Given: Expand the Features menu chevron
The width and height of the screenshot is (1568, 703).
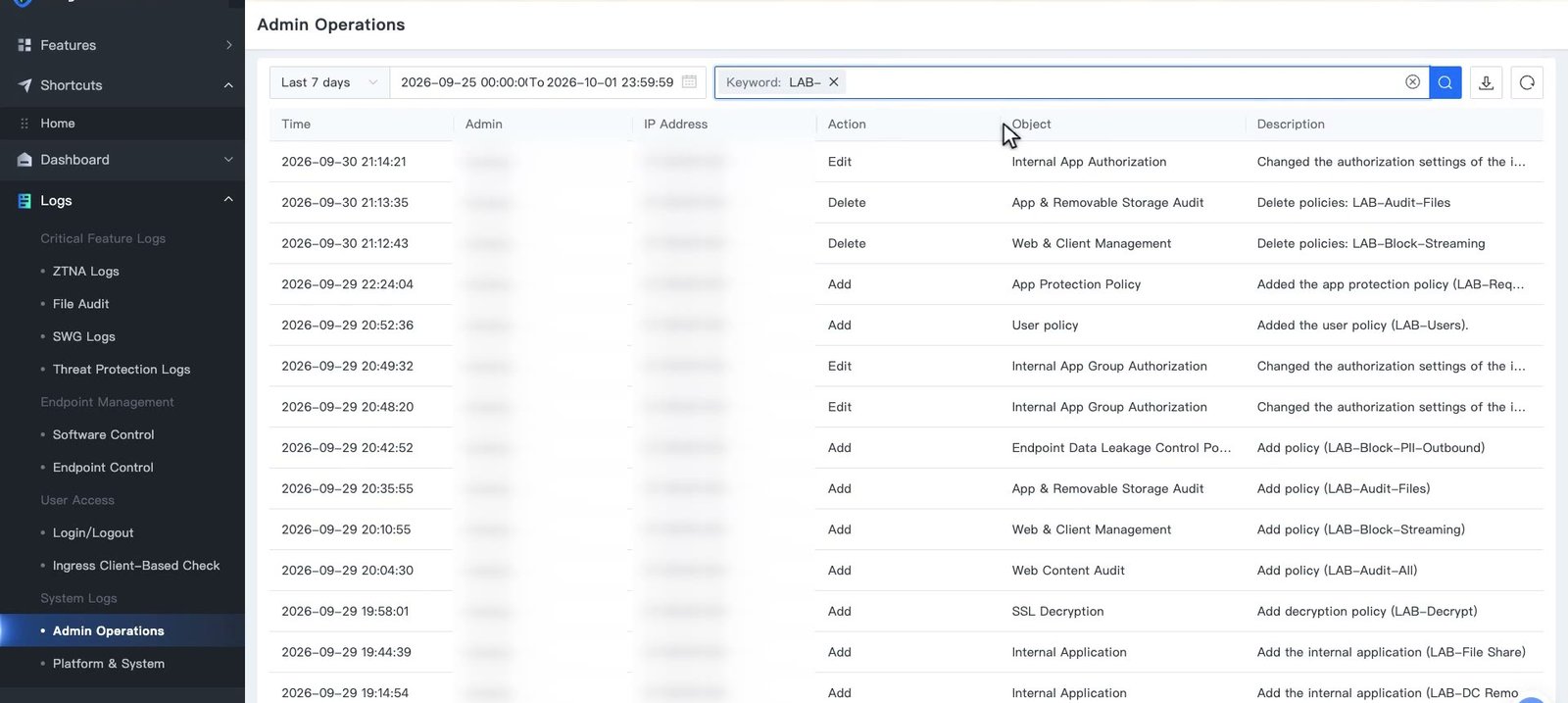Looking at the screenshot, I should pos(228,45).
